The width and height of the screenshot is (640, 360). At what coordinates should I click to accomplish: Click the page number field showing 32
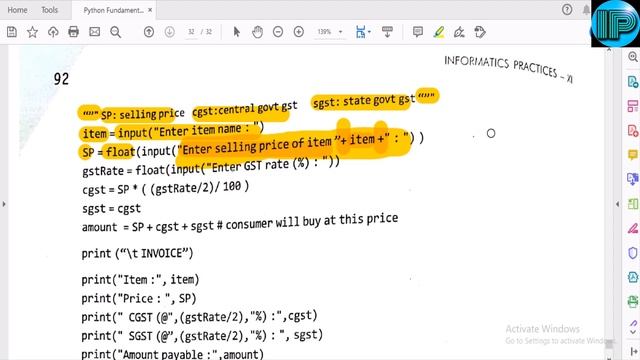click(191, 32)
